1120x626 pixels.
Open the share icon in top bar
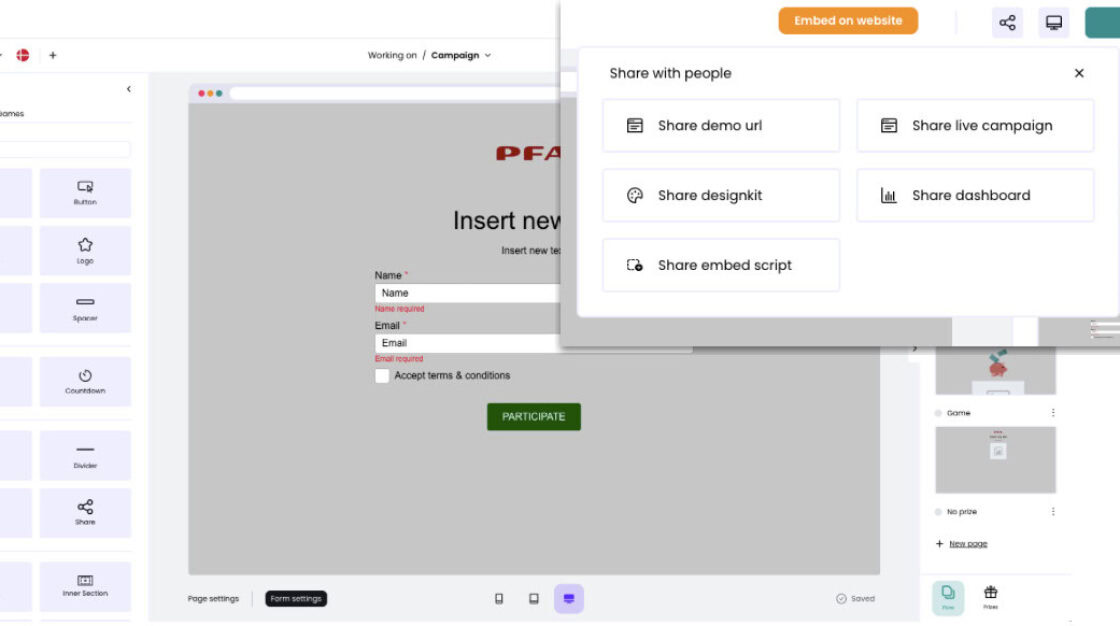coord(1007,23)
